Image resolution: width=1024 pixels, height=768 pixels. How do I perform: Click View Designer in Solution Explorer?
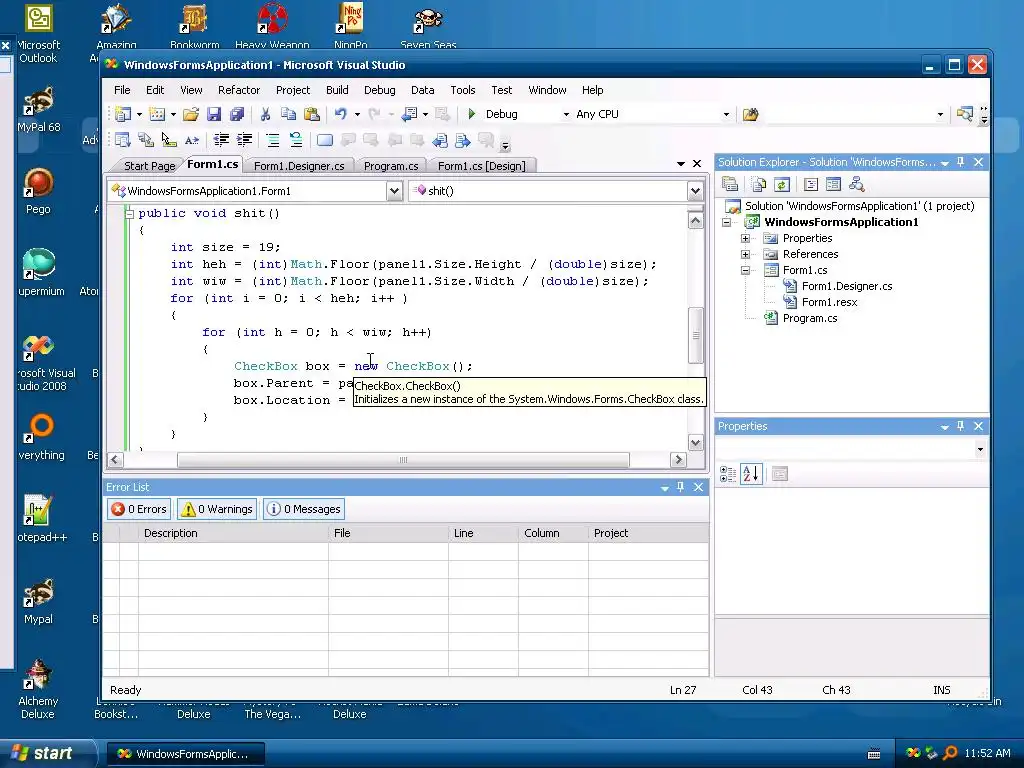click(x=833, y=185)
